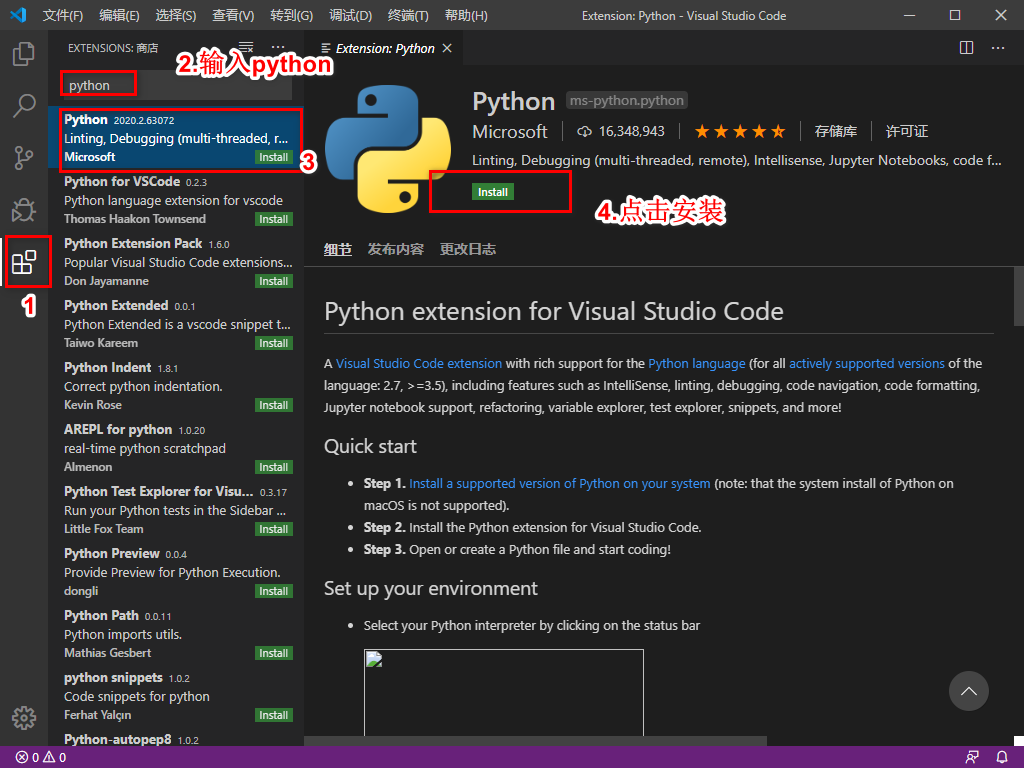Install Python Indent extension

273,406
